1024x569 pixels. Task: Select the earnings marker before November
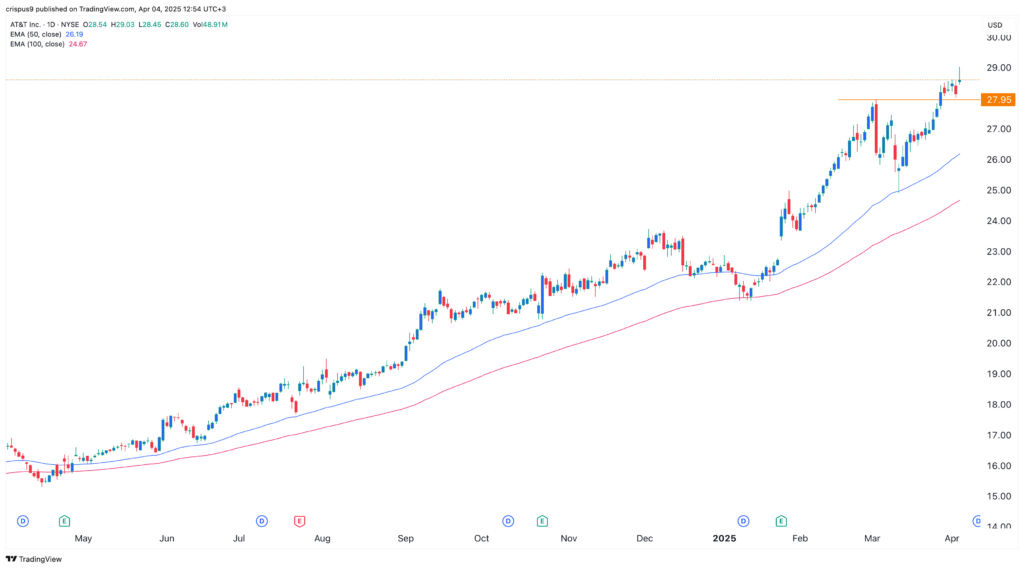[542, 521]
